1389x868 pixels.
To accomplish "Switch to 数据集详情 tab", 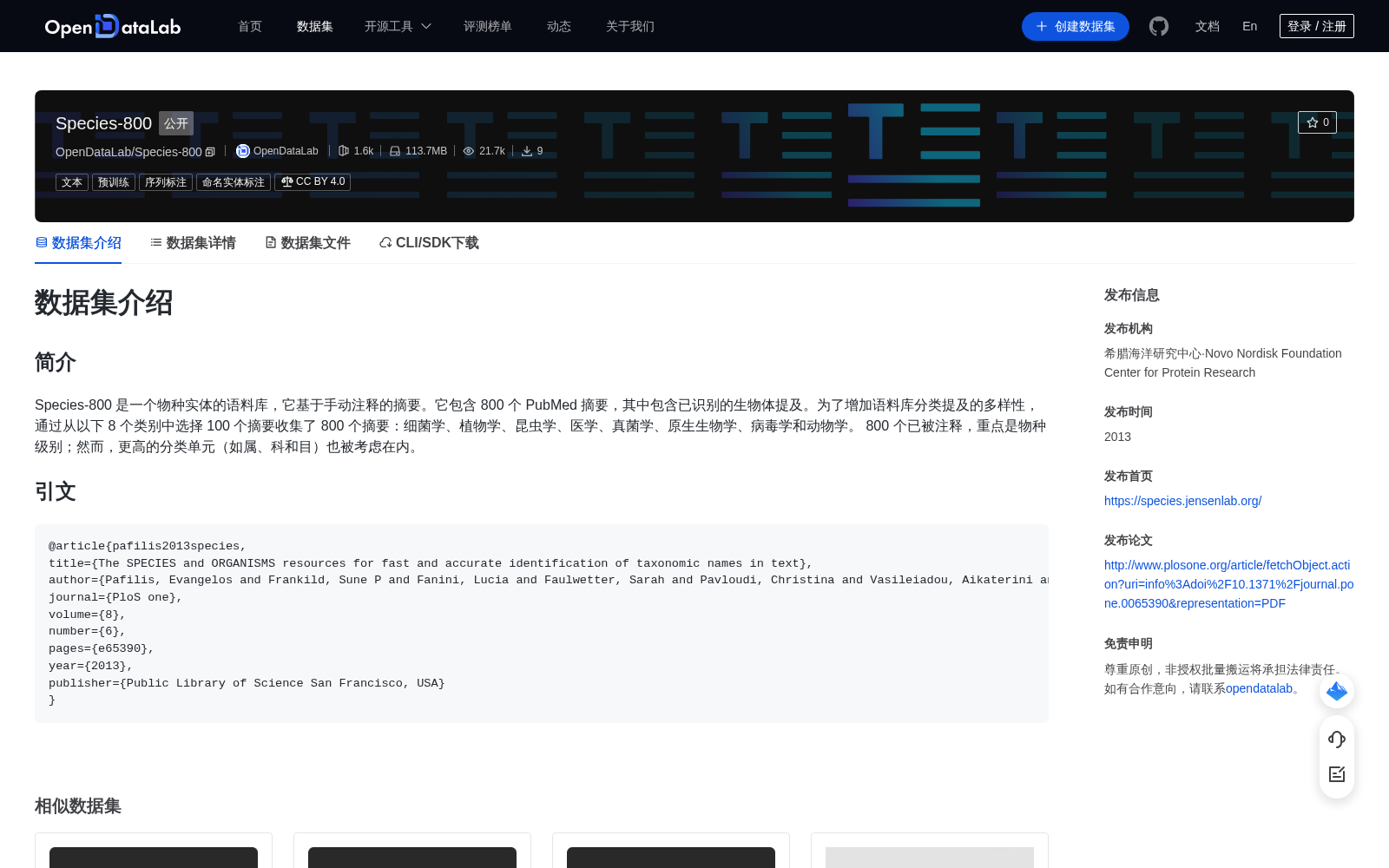I will coord(193,243).
